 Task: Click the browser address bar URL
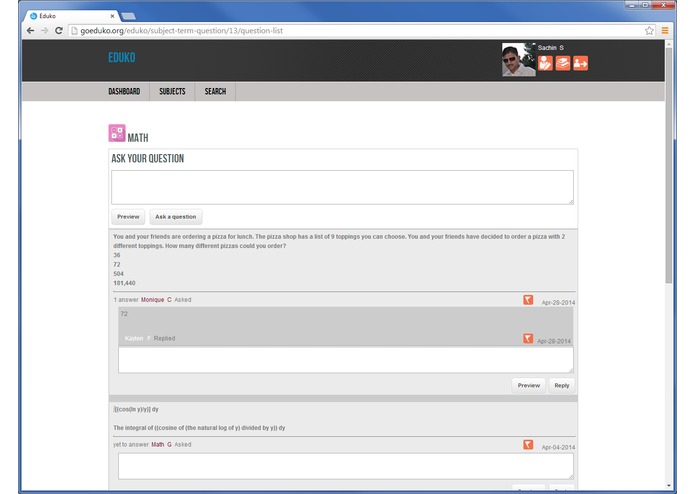pyautogui.click(x=182, y=31)
